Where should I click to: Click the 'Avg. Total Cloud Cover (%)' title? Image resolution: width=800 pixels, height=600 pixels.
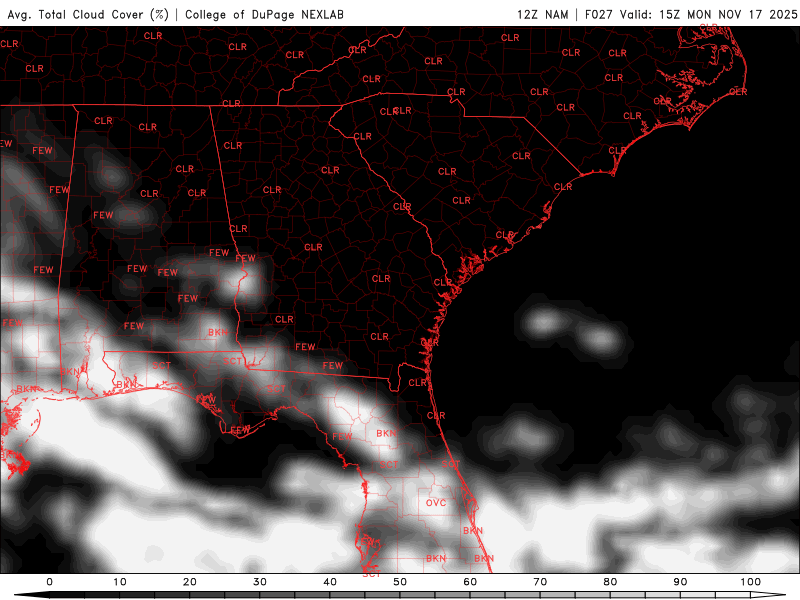point(88,14)
